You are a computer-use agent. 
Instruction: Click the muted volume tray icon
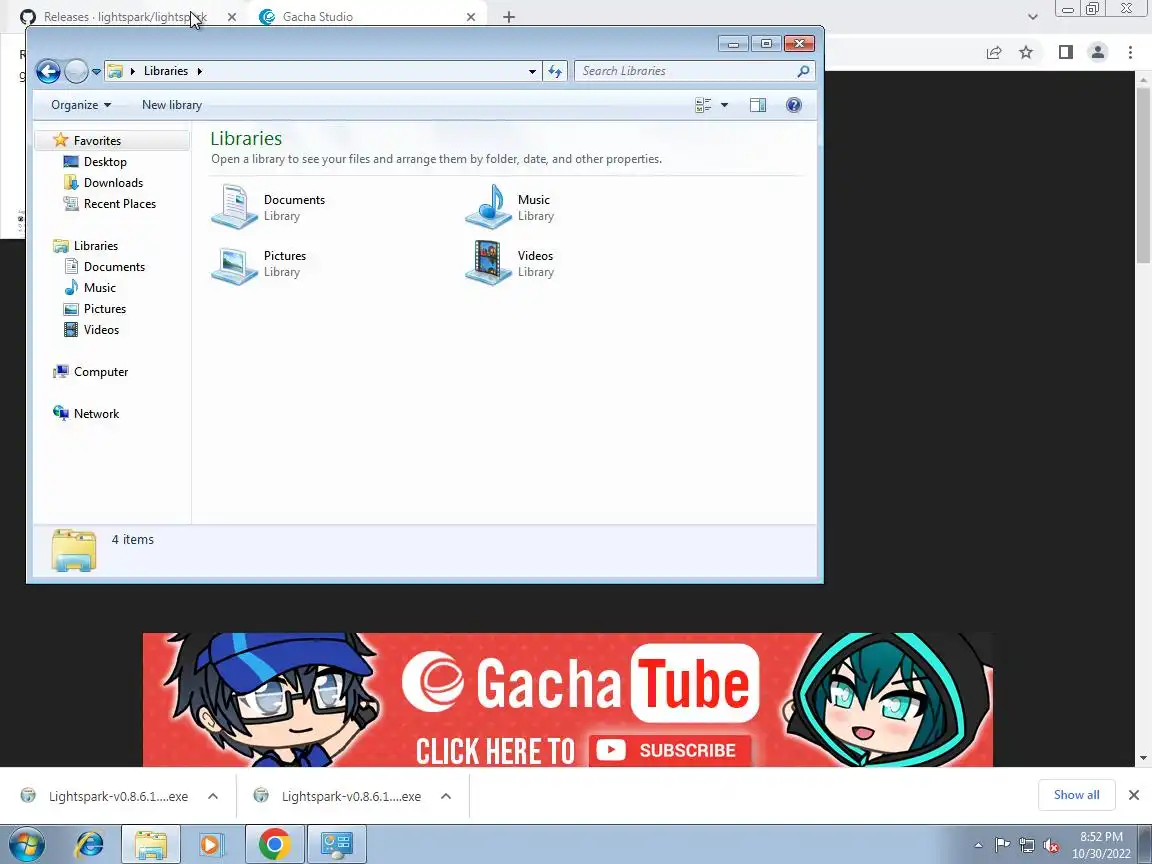tap(1051, 846)
